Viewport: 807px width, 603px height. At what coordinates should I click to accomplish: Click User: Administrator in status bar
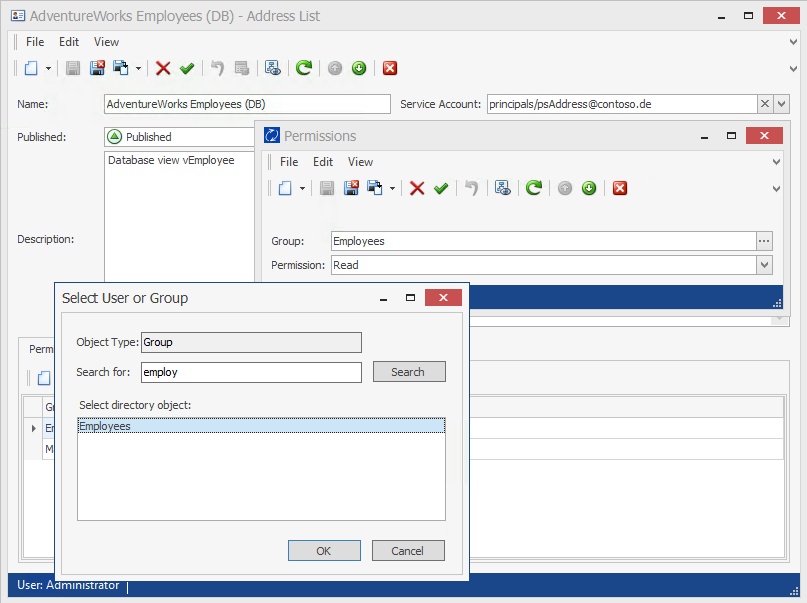click(x=68, y=585)
